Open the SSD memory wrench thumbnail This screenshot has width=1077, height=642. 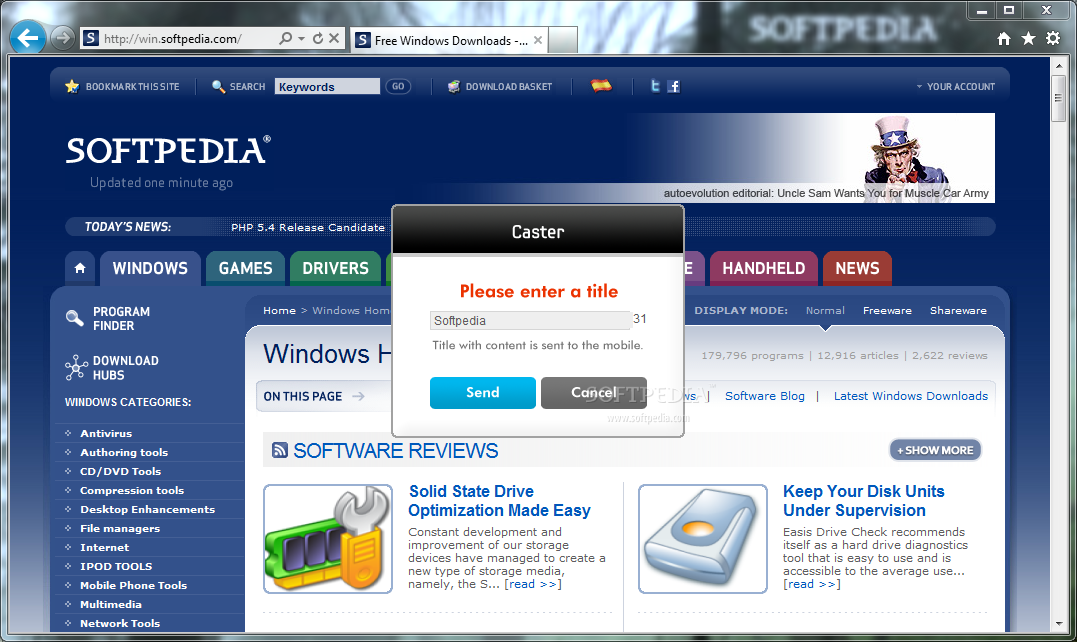(x=328, y=539)
